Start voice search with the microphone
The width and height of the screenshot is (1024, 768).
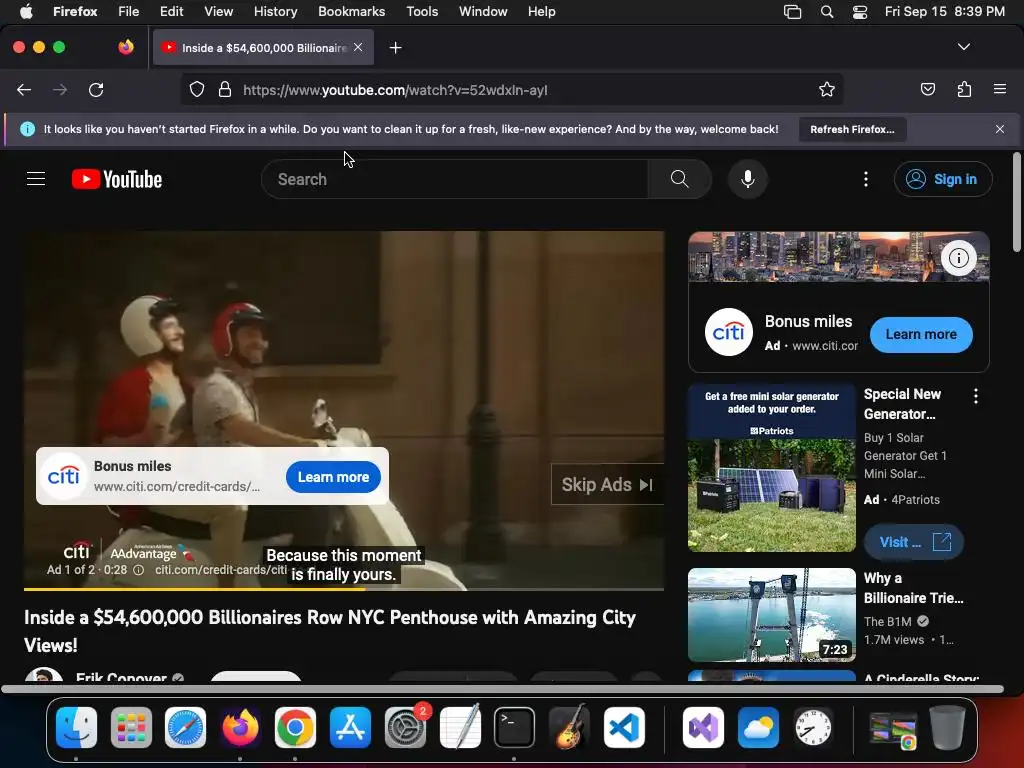[748, 179]
